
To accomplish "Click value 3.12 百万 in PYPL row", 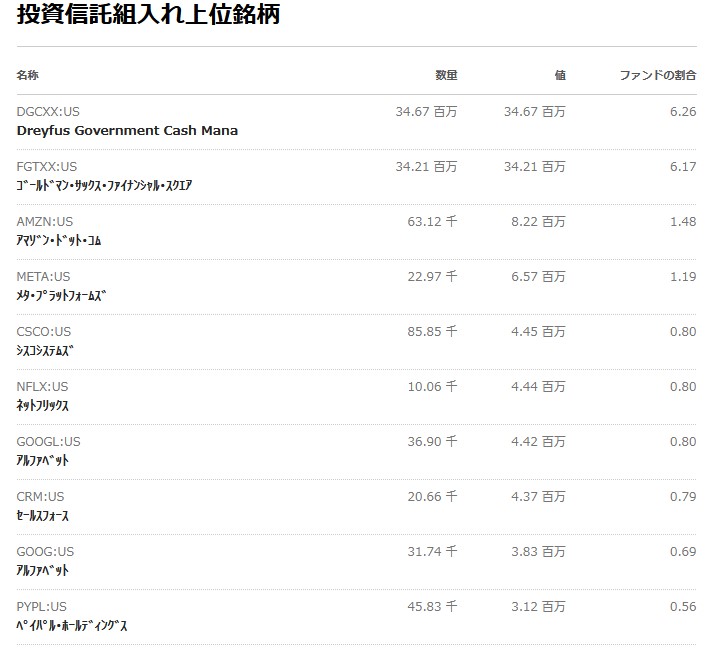I will click(x=538, y=607).
